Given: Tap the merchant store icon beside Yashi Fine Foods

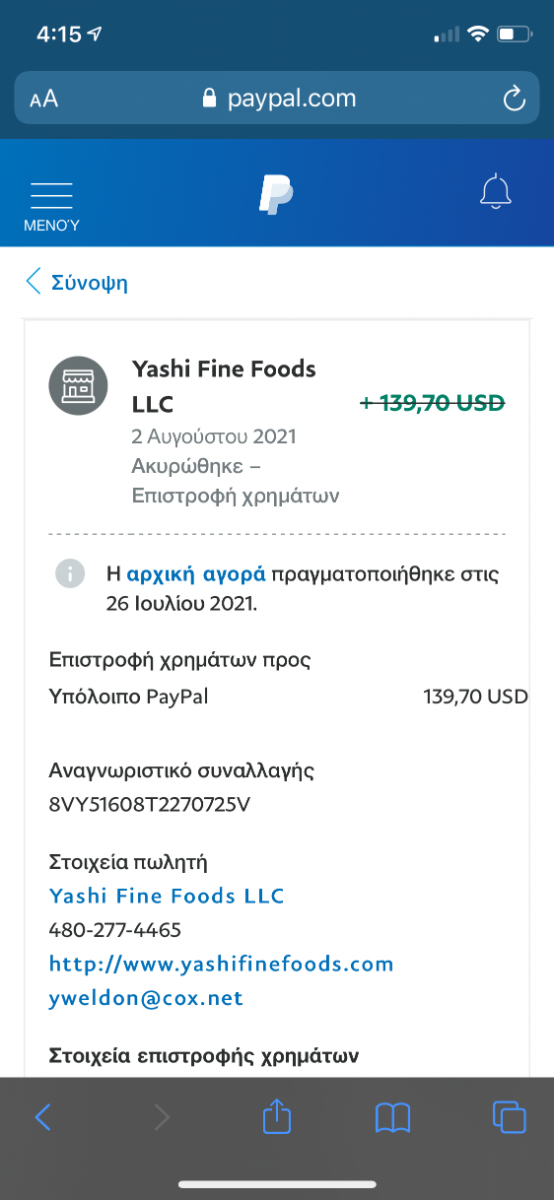Looking at the screenshot, I should pyautogui.click(x=77, y=385).
